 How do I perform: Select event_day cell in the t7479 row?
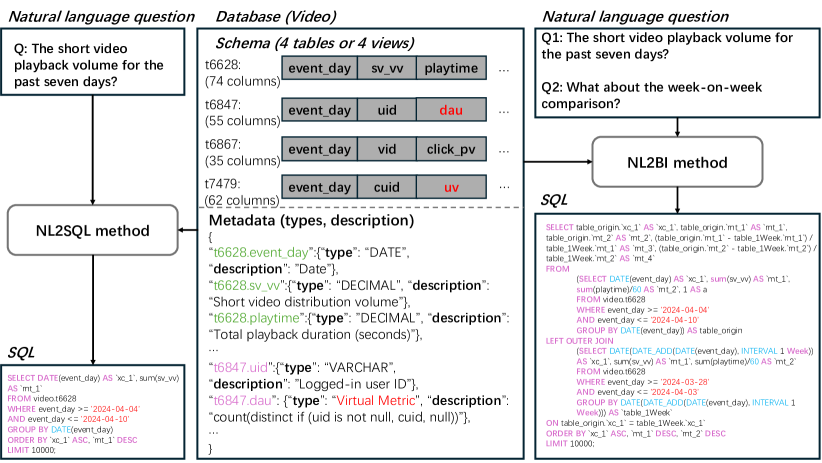tap(319, 187)
